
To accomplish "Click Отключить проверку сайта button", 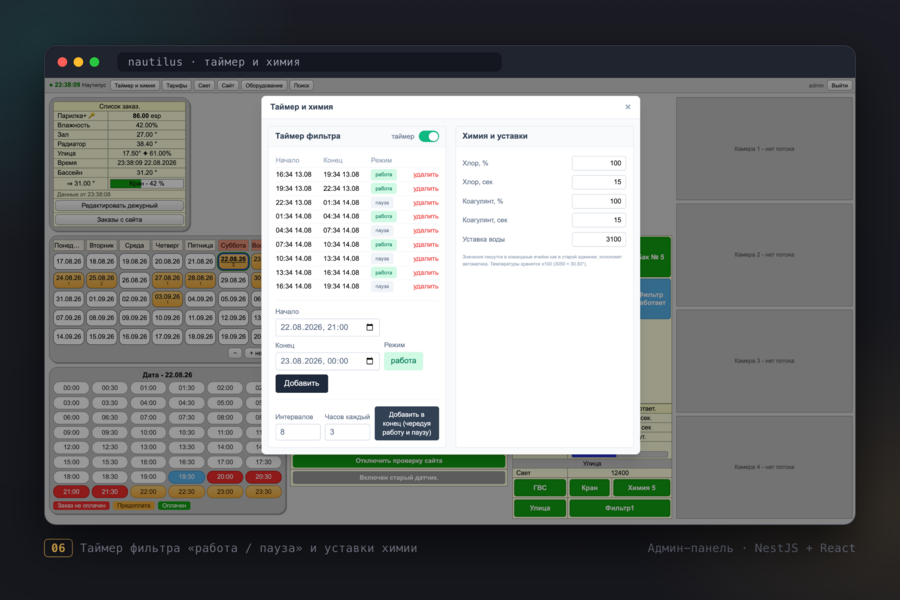I will [x=398, y=460].
